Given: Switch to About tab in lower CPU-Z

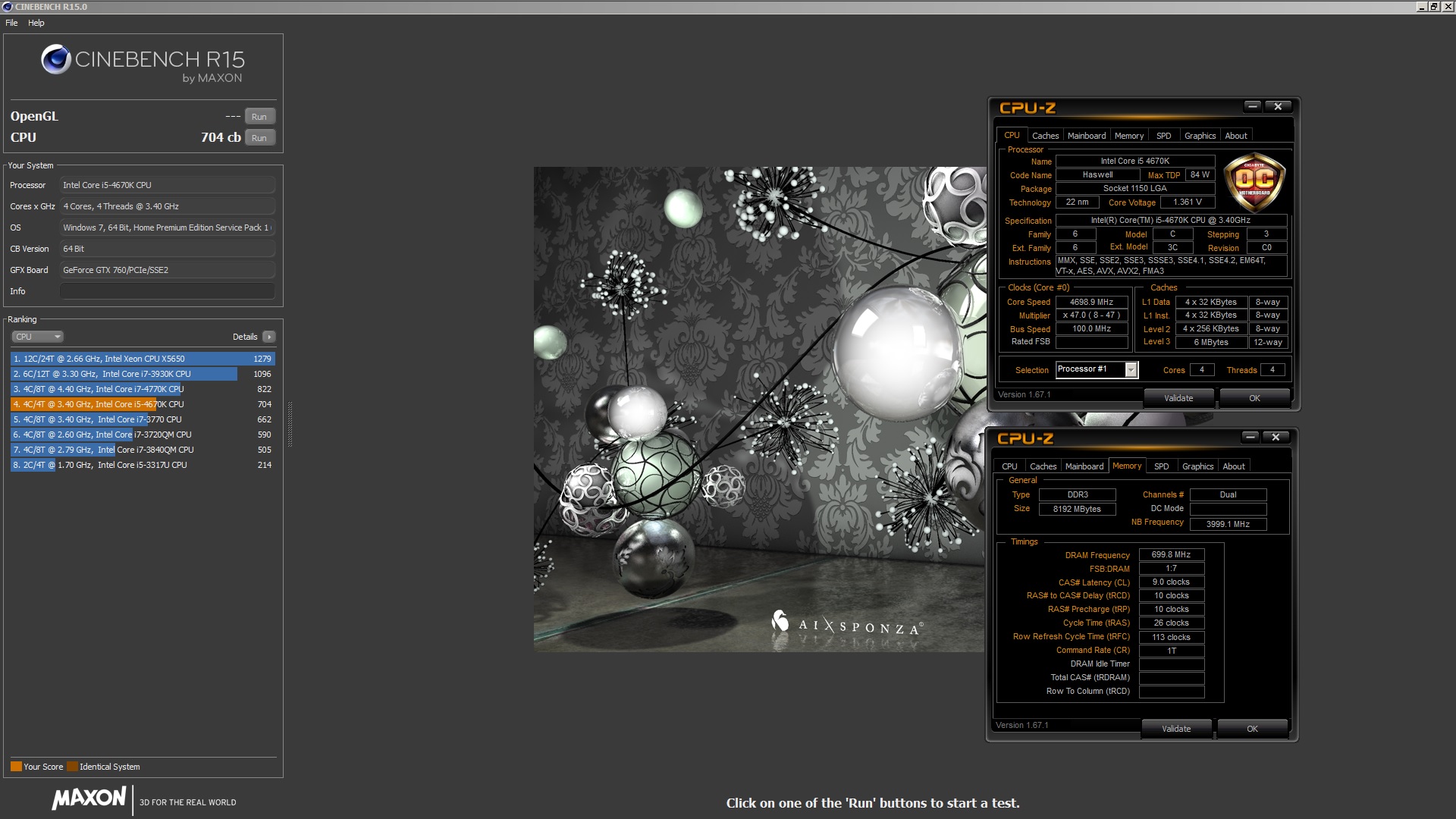Looking at the screenshot, I should tap(1234, 466).
